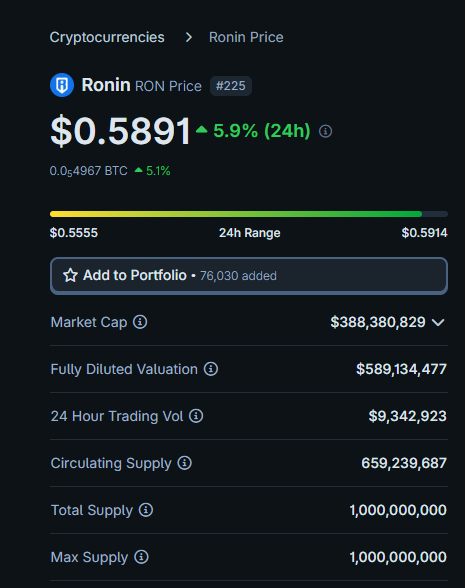Click the Circulating Supply label
The height and width of the screenshot is (588, 465).
[x=111, y=463]
